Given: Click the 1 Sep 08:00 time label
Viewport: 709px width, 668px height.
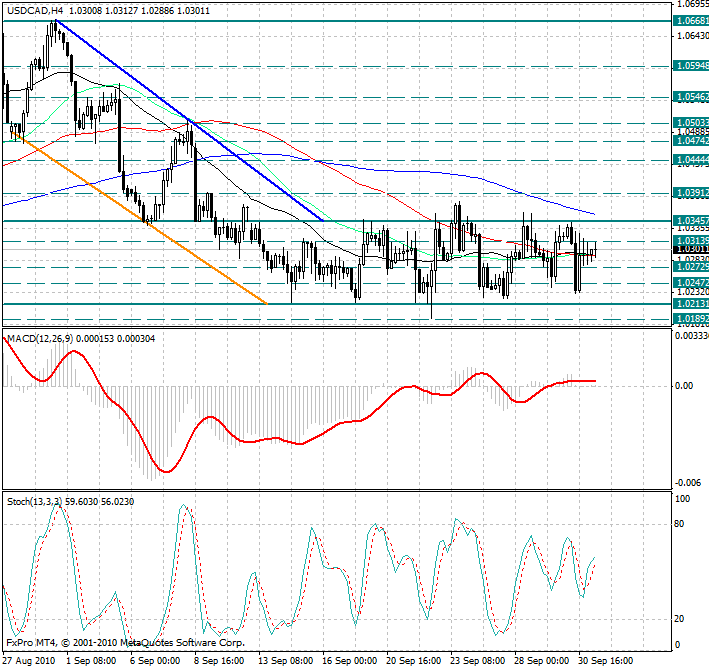Looking at the screenshot, I should point(91,661).
